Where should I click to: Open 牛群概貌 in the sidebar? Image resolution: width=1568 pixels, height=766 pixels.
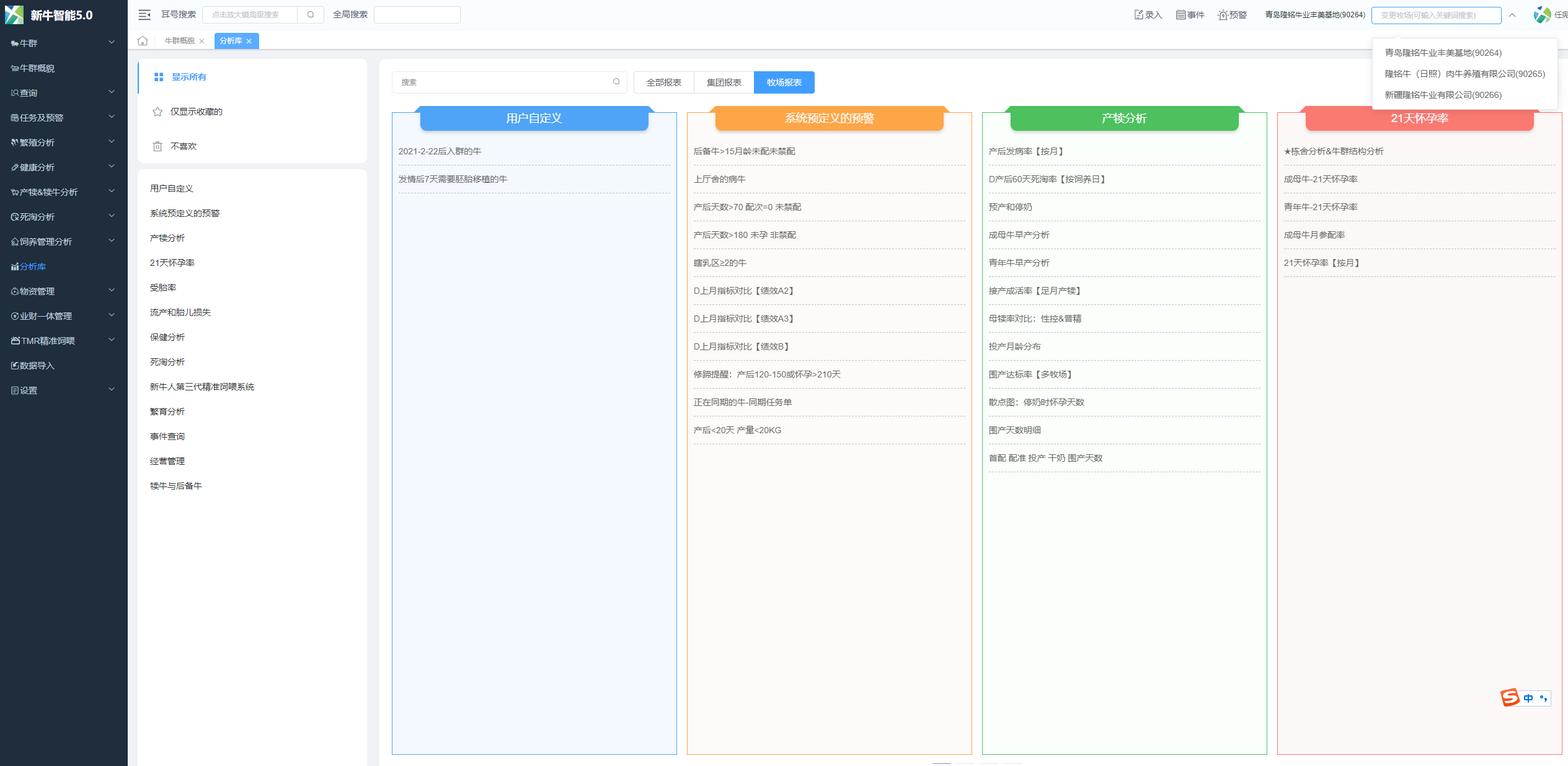[x=63, y=68]
